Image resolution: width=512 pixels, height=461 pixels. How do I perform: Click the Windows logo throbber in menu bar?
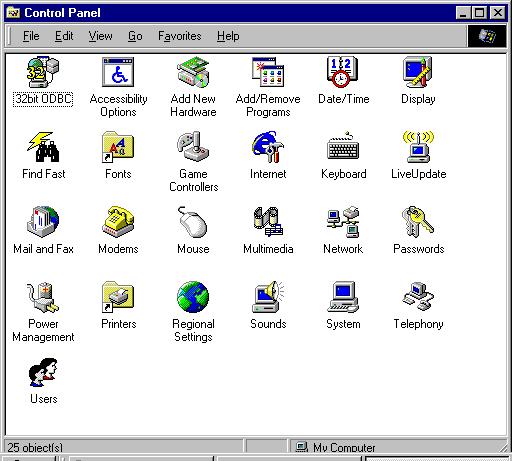(487, 36)
